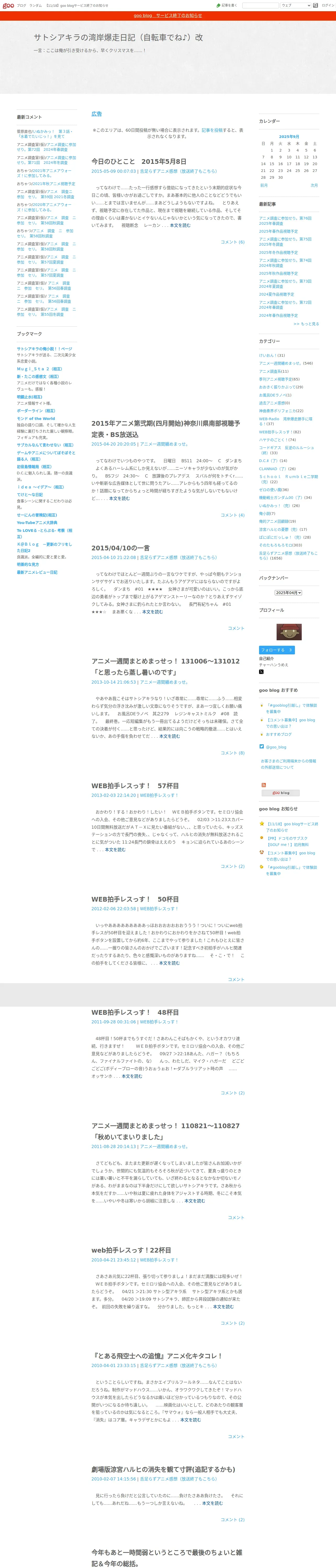Viewport: 336px width, 1568px height.
Task: Open コメント (6) link
Action: coord(232,242)
